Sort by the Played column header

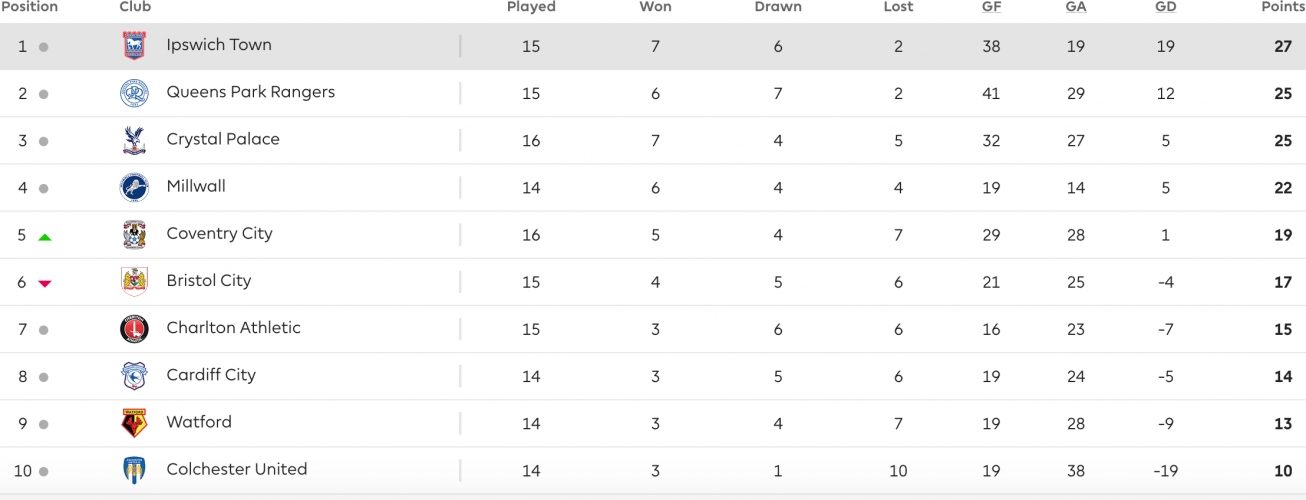point(531,7)
